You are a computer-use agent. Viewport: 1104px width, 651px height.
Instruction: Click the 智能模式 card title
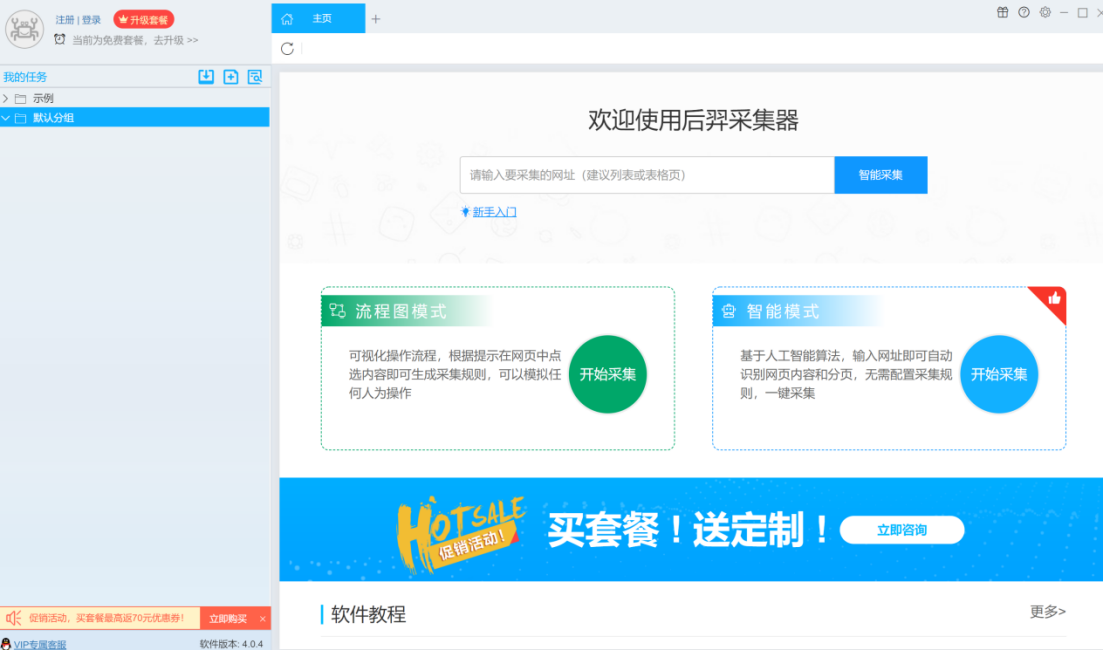click(783, 311)
